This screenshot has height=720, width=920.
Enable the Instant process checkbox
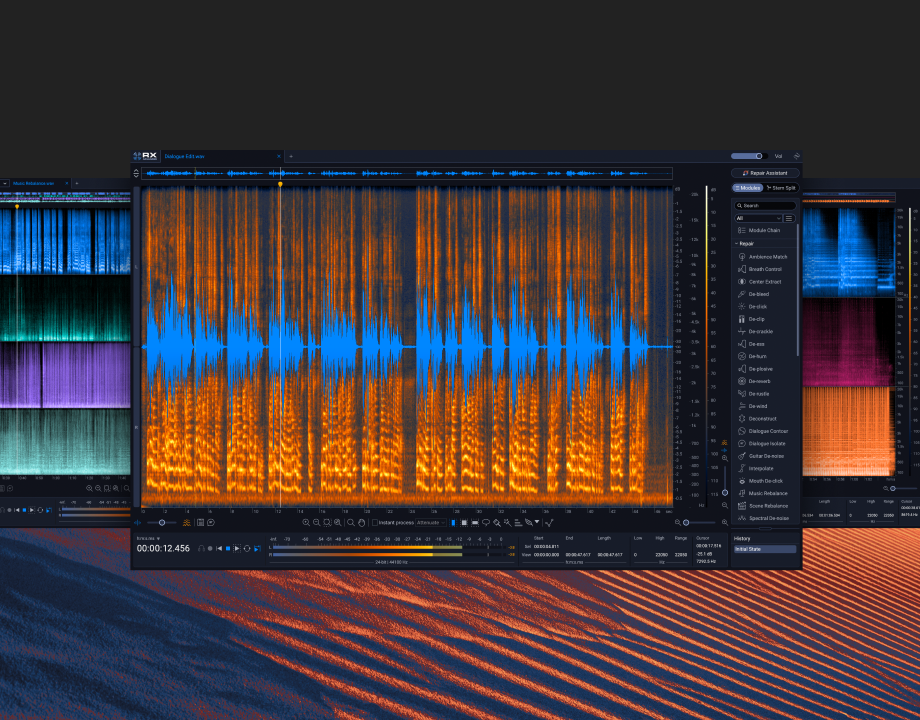pyautogui.click(x=375, y=522)
